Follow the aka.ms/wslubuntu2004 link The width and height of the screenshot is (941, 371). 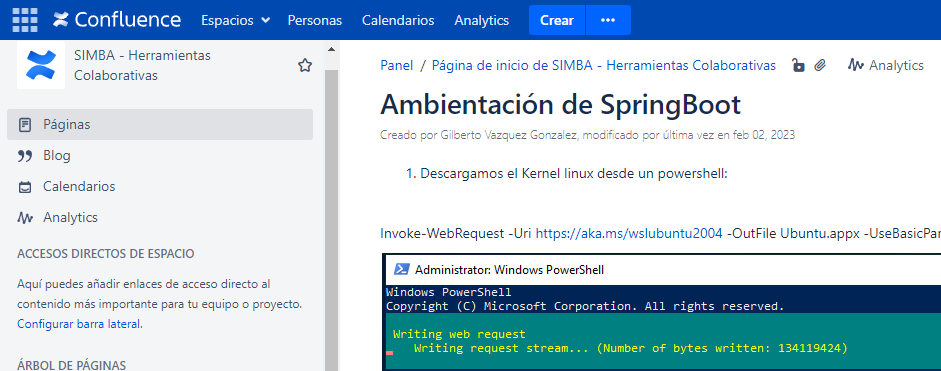point(629,234)
